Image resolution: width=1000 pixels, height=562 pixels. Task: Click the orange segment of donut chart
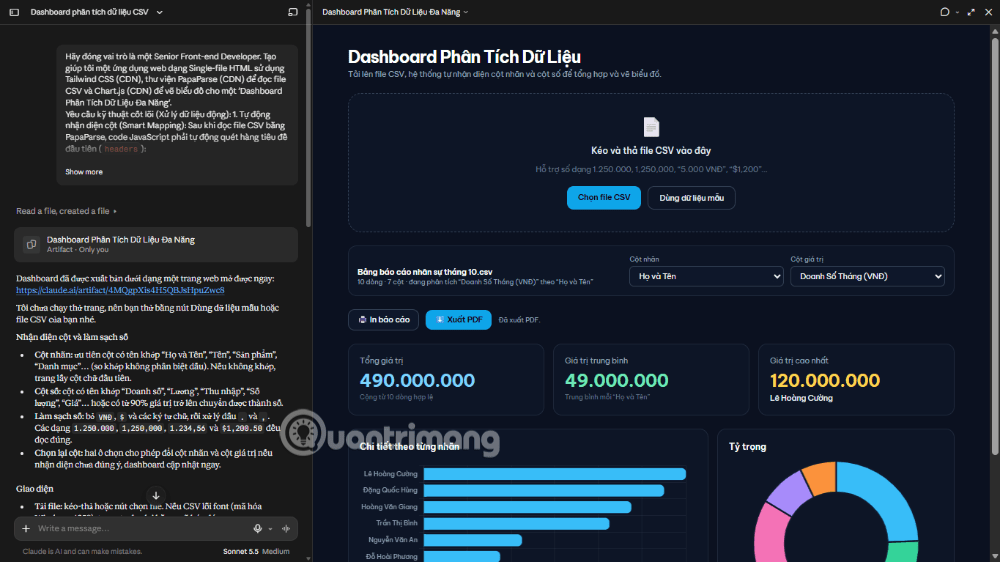pyautogui.click(x=820, y=478)
